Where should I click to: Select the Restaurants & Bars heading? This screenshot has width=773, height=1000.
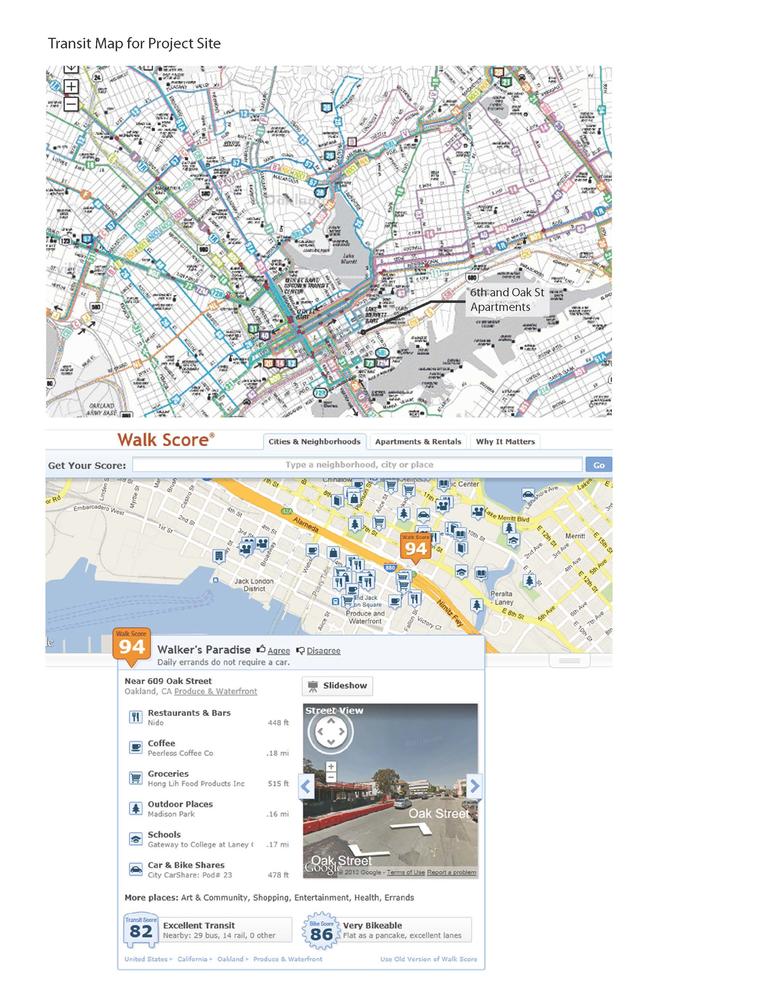(189, 713)
